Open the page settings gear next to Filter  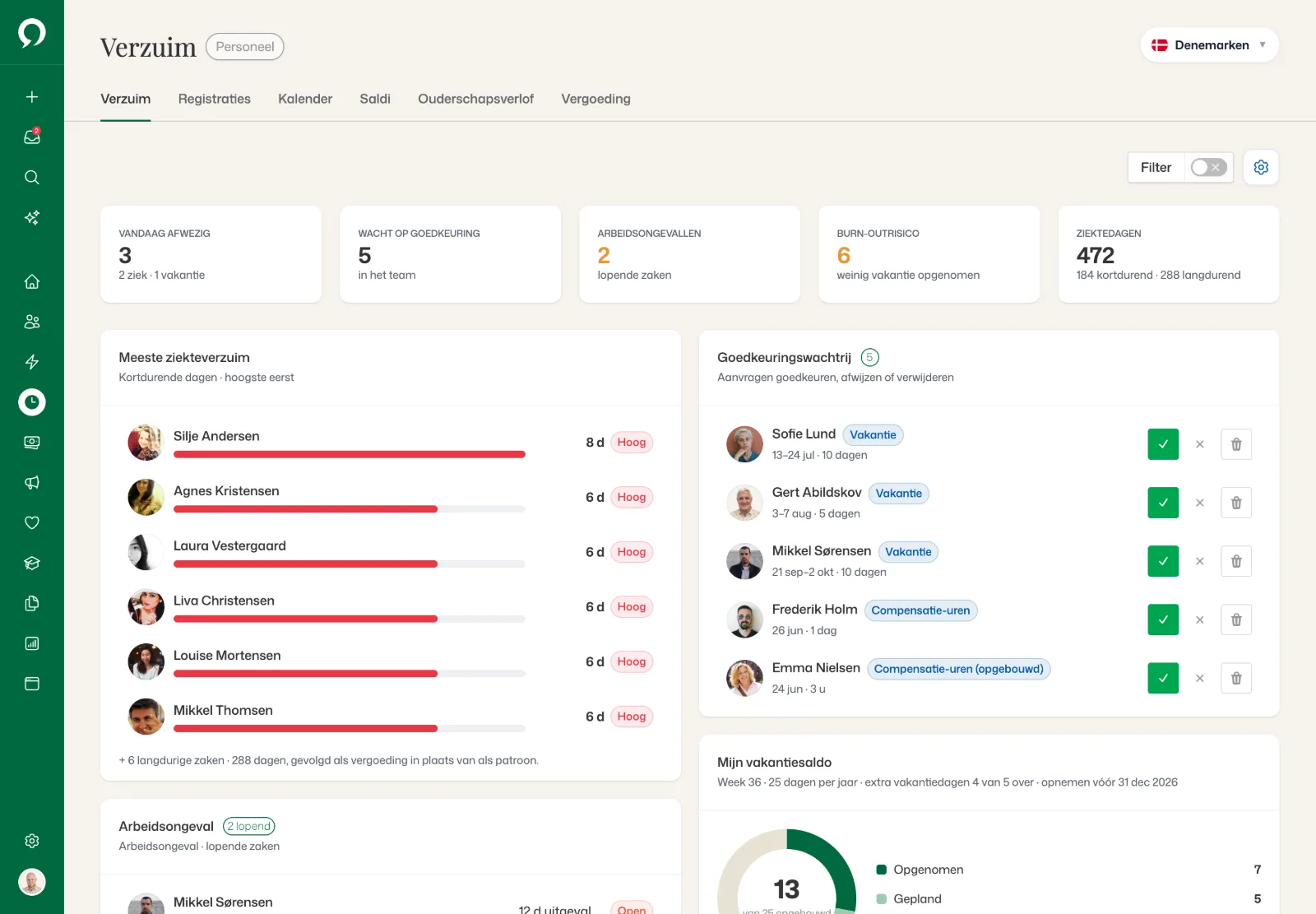(1261, 167)
